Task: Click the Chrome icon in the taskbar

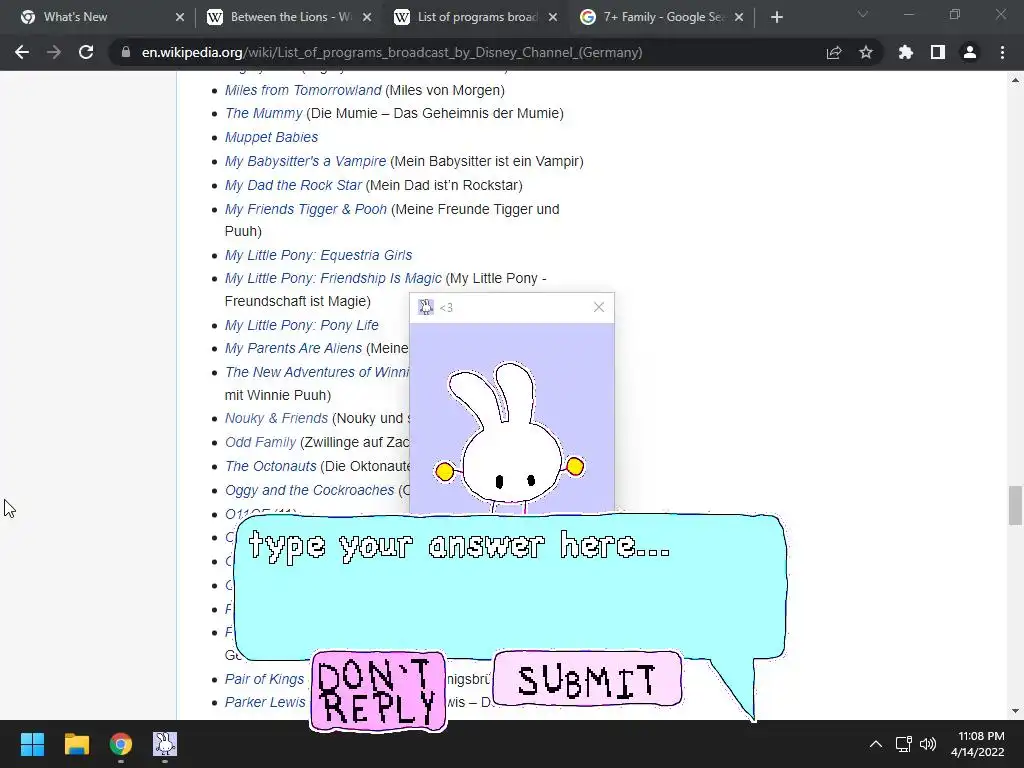Action: click(x=121, y=744)
